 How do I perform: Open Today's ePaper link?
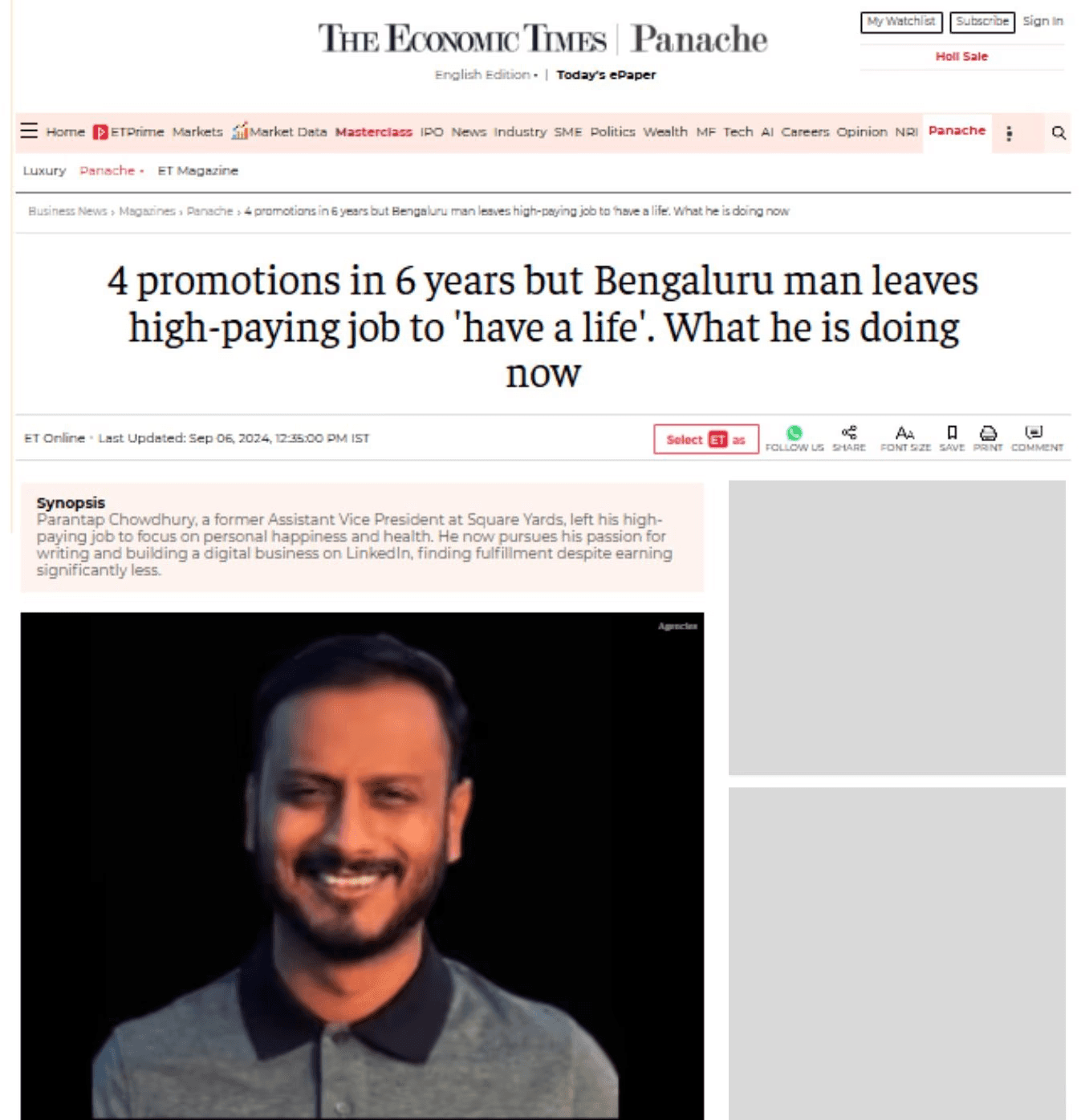coord(606,75)
